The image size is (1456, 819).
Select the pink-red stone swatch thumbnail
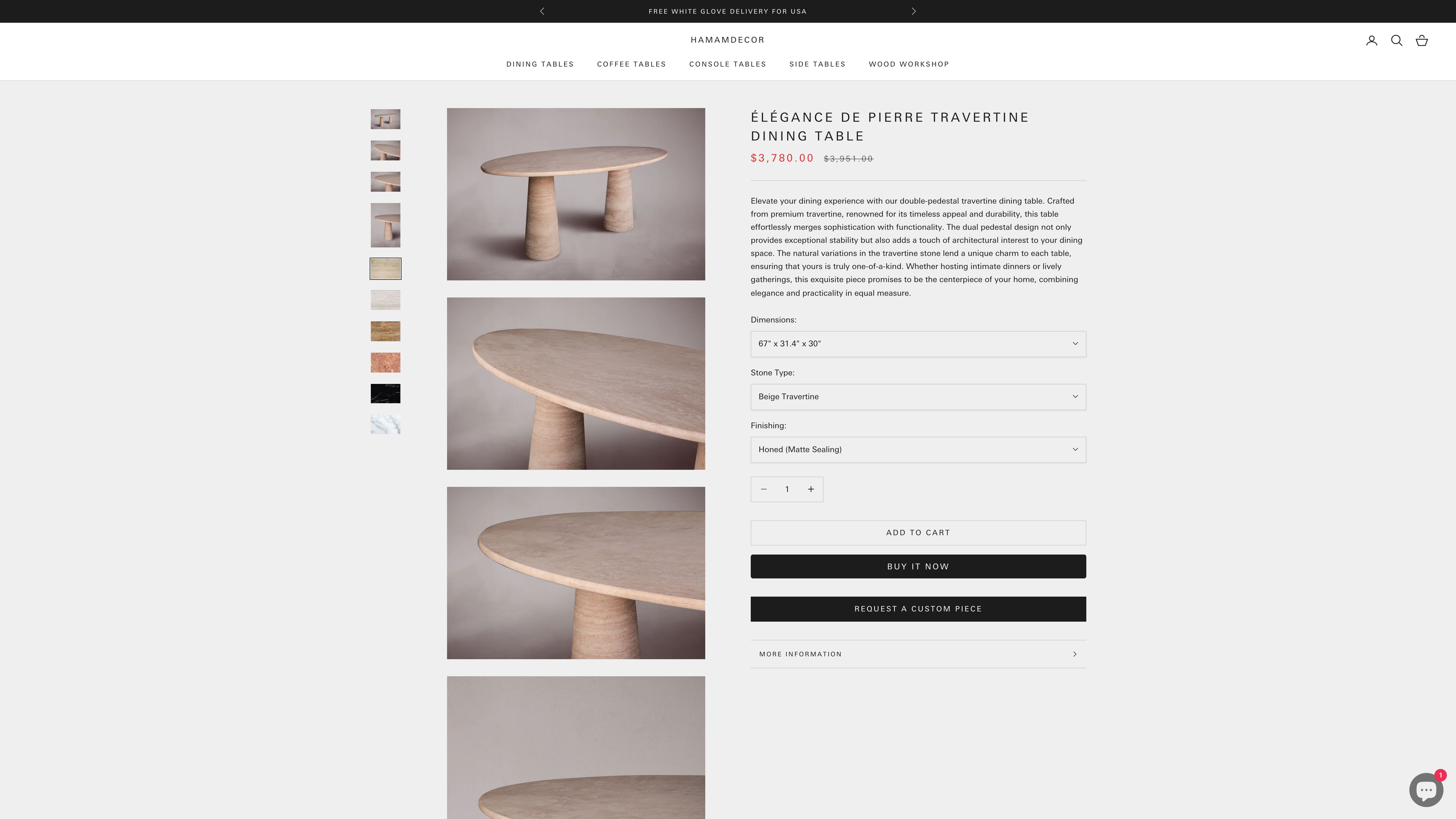tap(386, 362)
